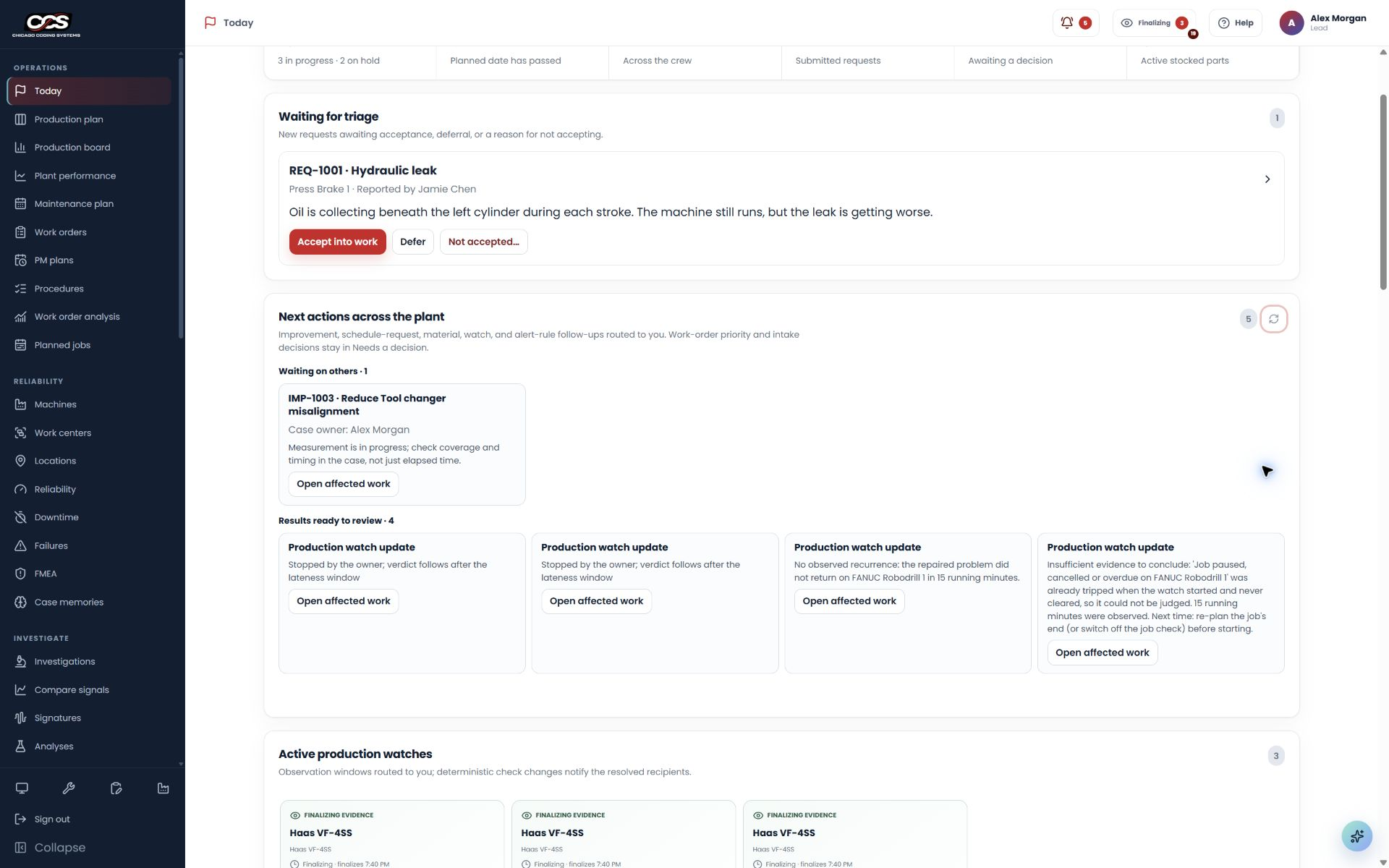Defer the Hydraulic leak request
The image size is (1389, 868).
coord(412,242)
